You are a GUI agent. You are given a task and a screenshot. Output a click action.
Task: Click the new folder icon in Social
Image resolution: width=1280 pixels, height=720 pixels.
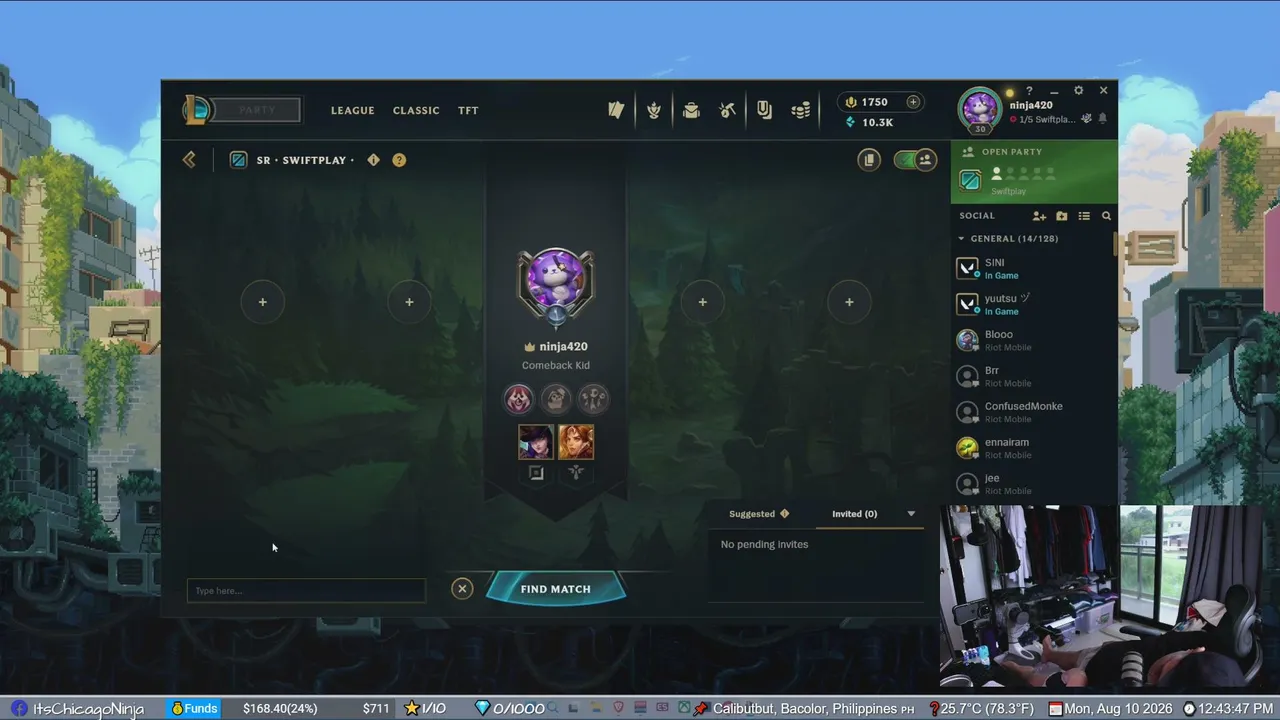click(x=1062, y=216)
